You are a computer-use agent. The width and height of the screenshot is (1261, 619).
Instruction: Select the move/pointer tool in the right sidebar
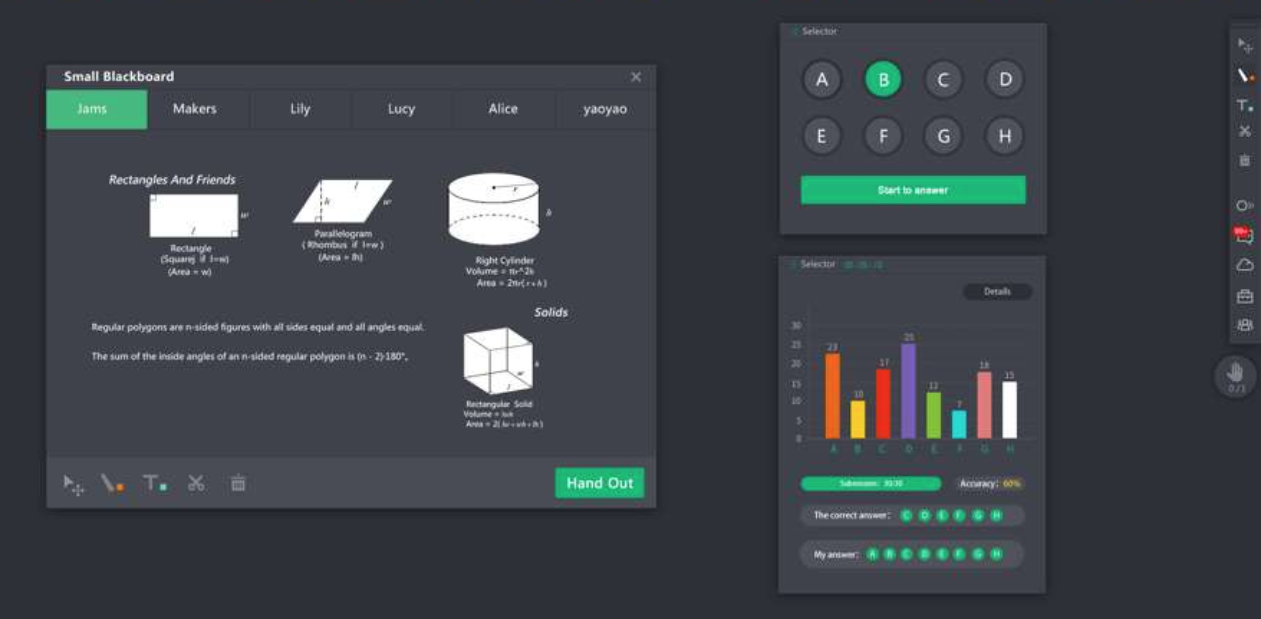click(x=1244, y=47)
